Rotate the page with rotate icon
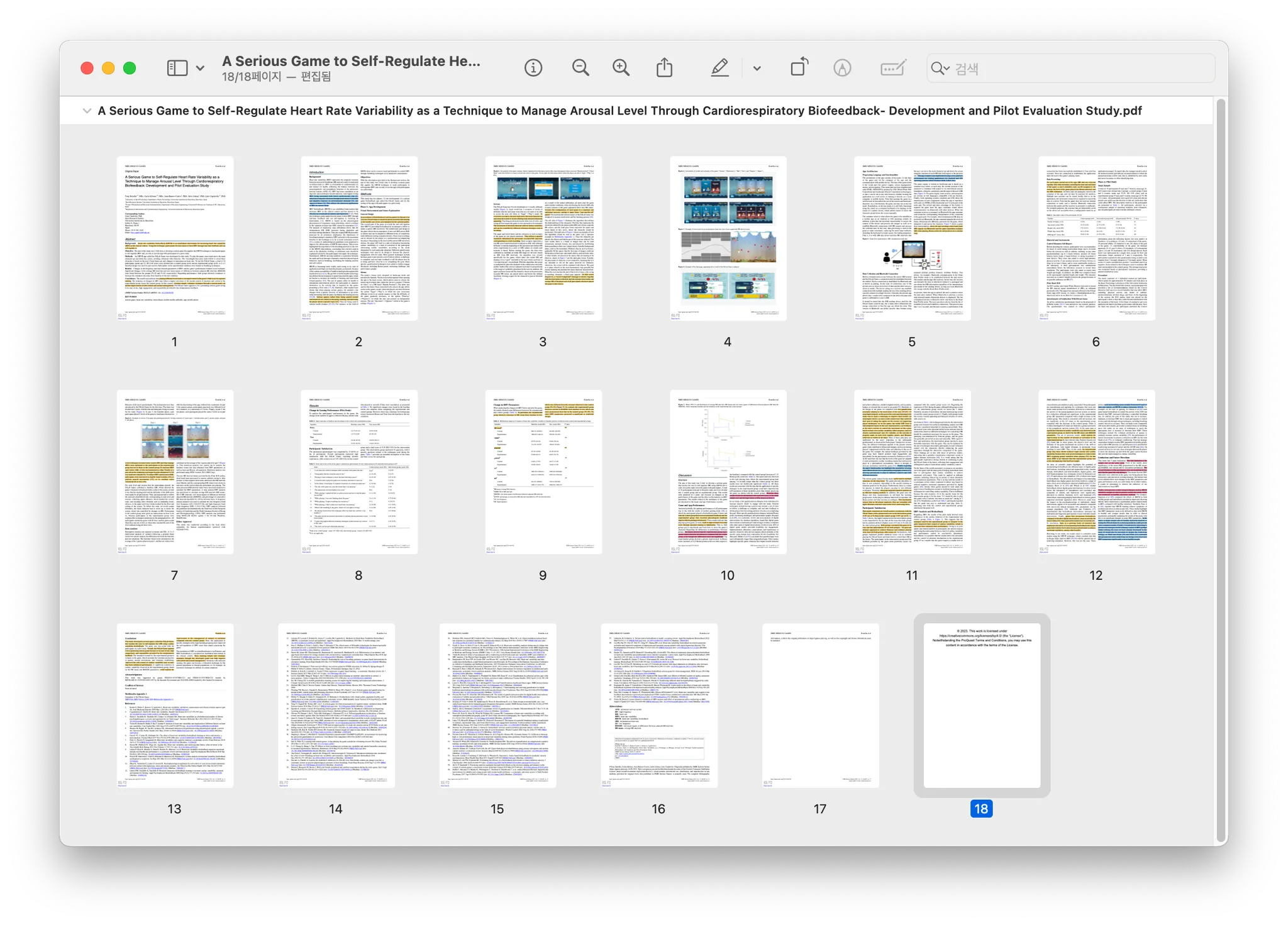The height and width of the screenshot is (925, 1288). [x=799, y=67]
